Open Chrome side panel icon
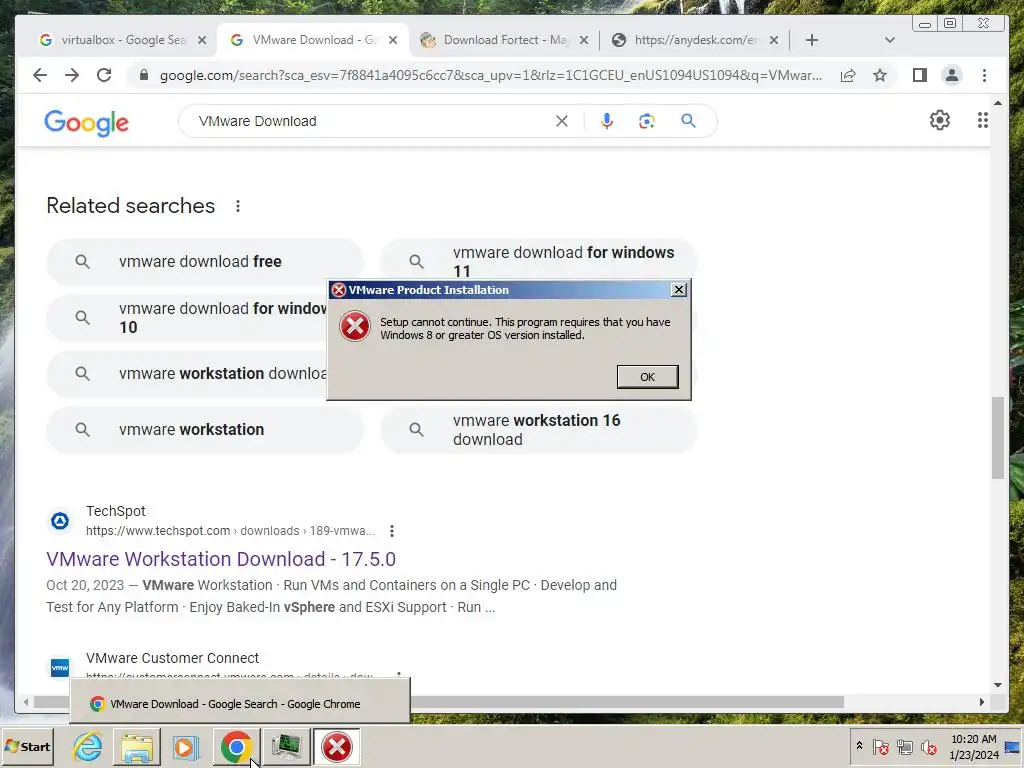The image size is (1024, 768). (x=920, y=75)
